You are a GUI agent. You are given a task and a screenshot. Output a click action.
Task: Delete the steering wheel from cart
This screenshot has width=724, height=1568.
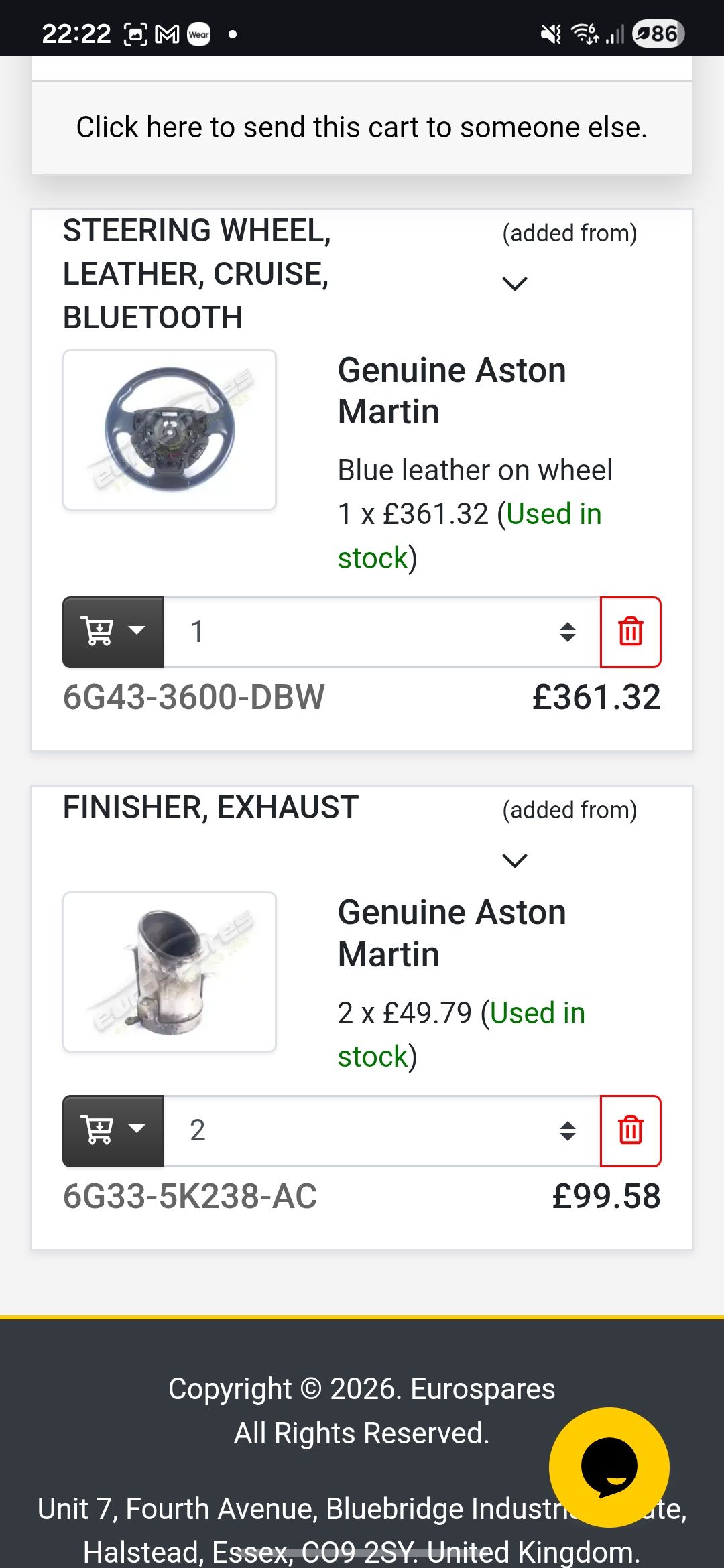pos(630,632)
